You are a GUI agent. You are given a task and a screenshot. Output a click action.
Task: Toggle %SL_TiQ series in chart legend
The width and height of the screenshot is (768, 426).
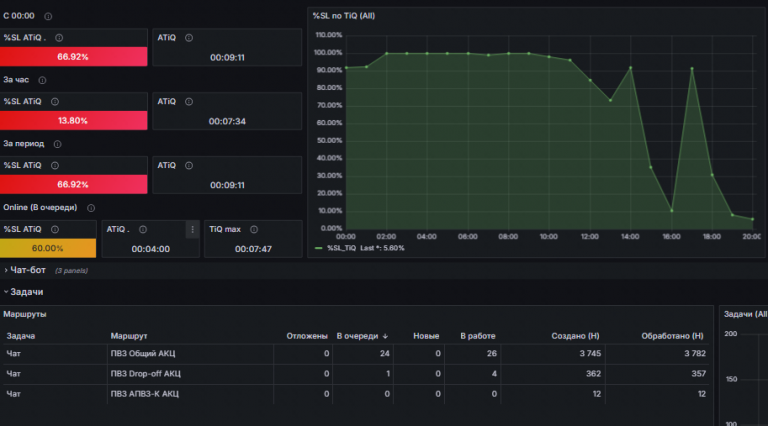[341, 248]
